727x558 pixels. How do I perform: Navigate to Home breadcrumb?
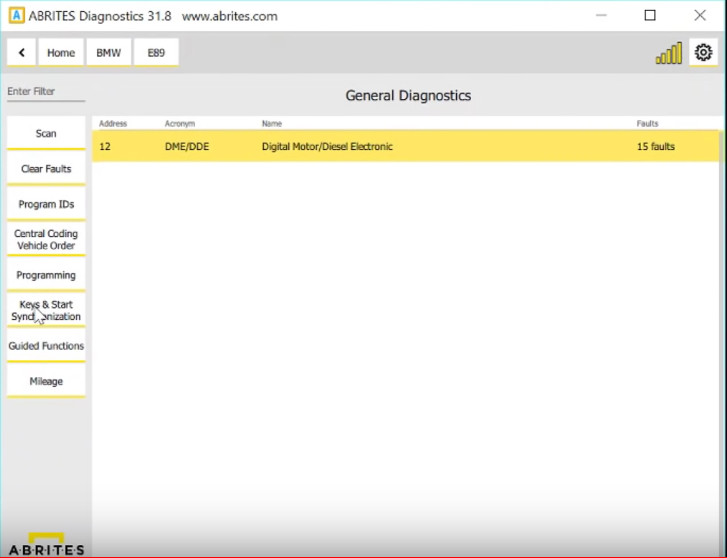[x=61, y=52]
